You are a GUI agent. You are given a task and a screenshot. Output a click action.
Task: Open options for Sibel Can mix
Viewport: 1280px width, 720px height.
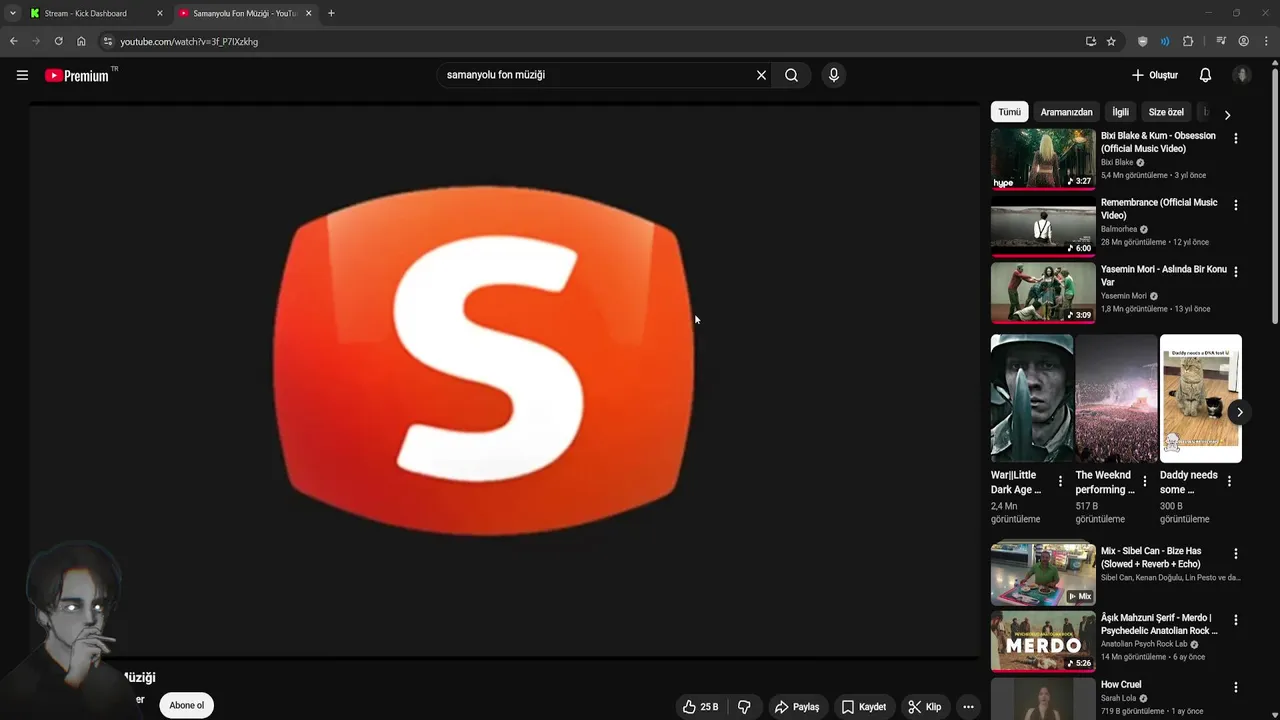[1236, 554]
